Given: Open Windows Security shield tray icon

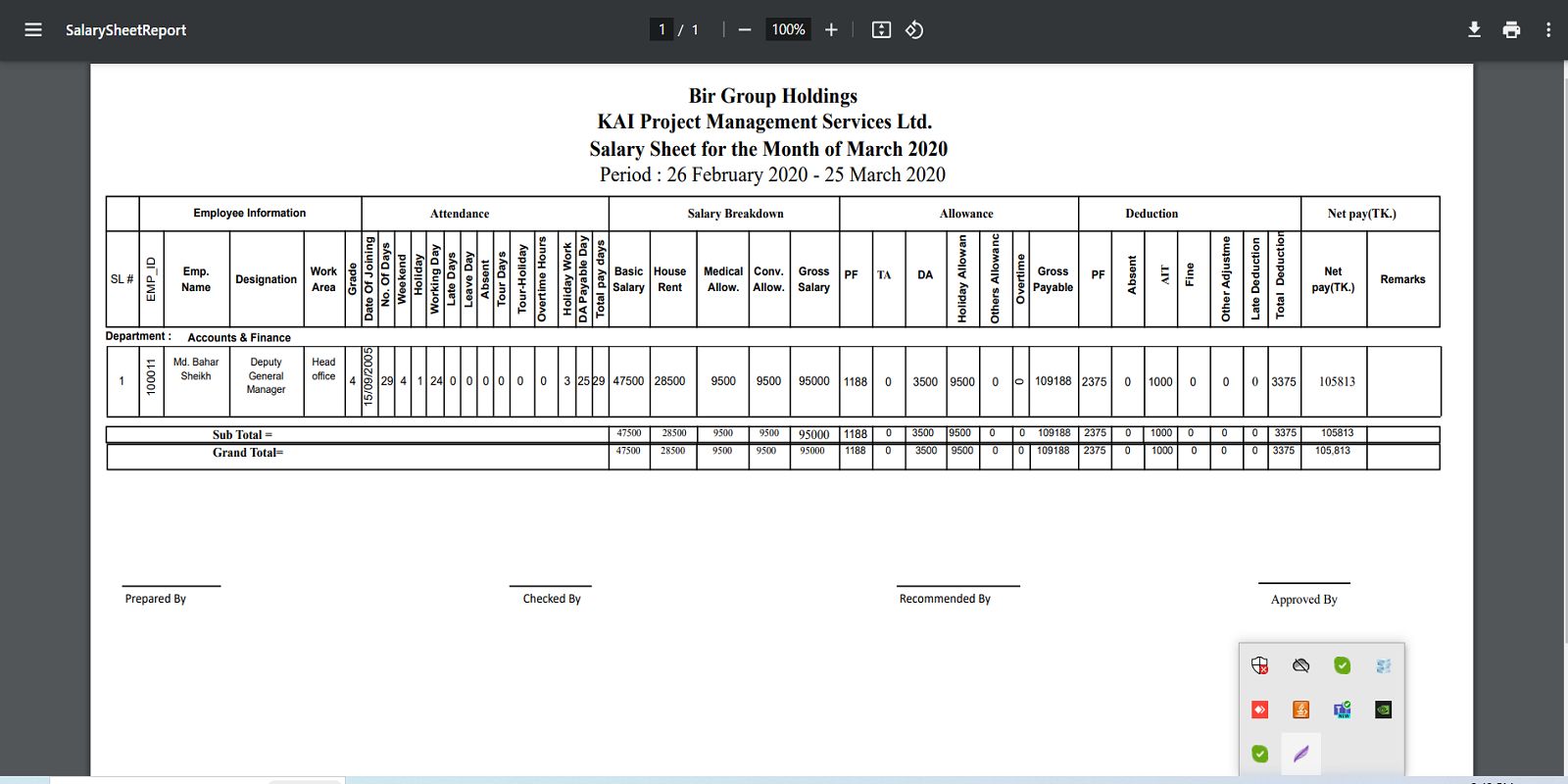Looking at the screenshot, I should click(x=1260, y=665).
